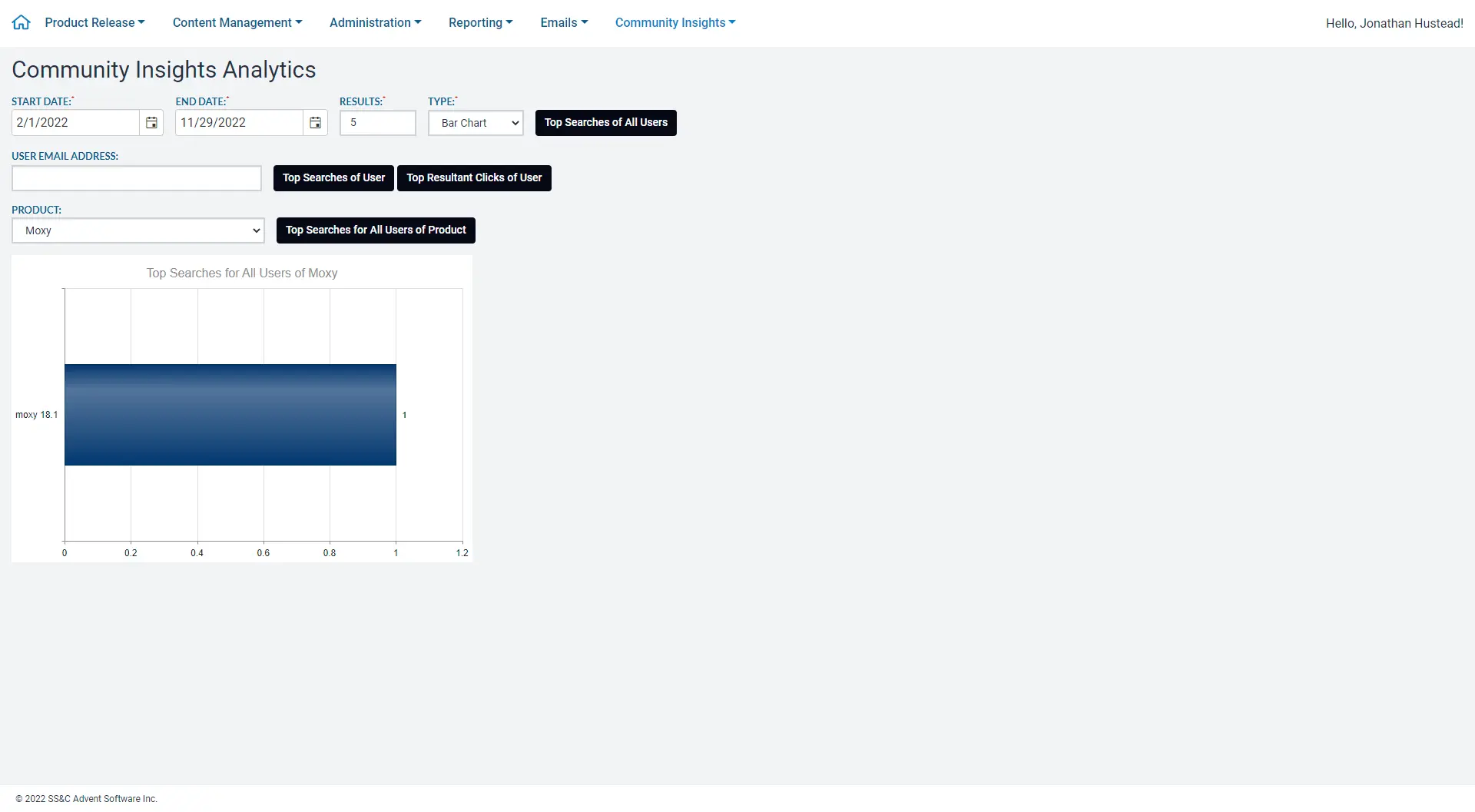Open the Community Insights menu
1475x812 pixels.
675,22
